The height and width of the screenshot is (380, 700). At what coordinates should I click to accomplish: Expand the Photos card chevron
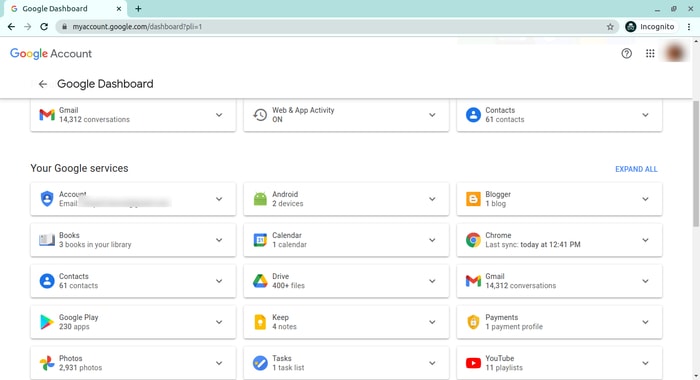219,363
